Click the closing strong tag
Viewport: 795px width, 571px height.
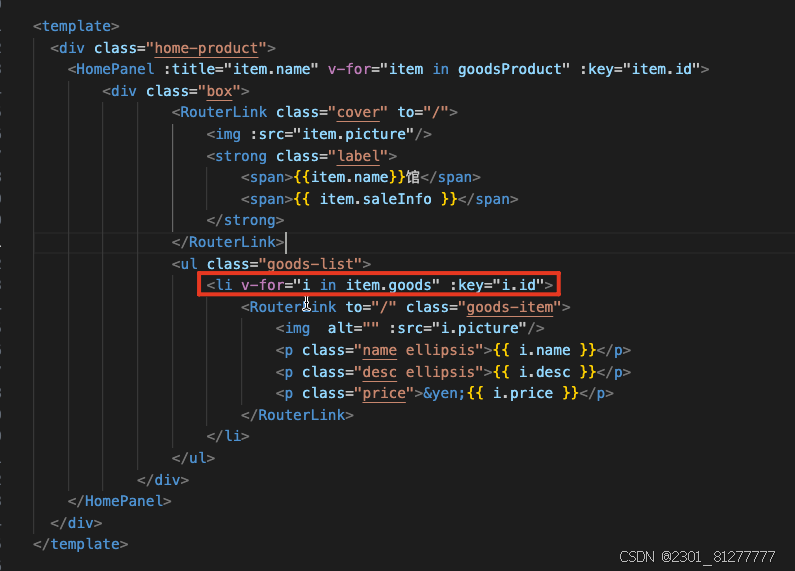pos(245,221)
